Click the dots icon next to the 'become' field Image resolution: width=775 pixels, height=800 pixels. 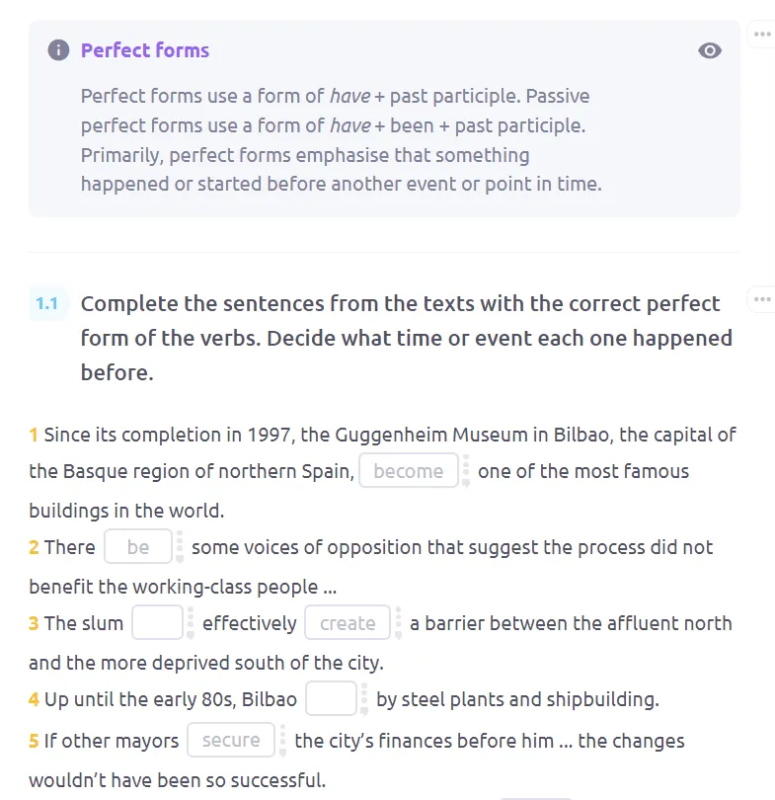coord(466,470)
